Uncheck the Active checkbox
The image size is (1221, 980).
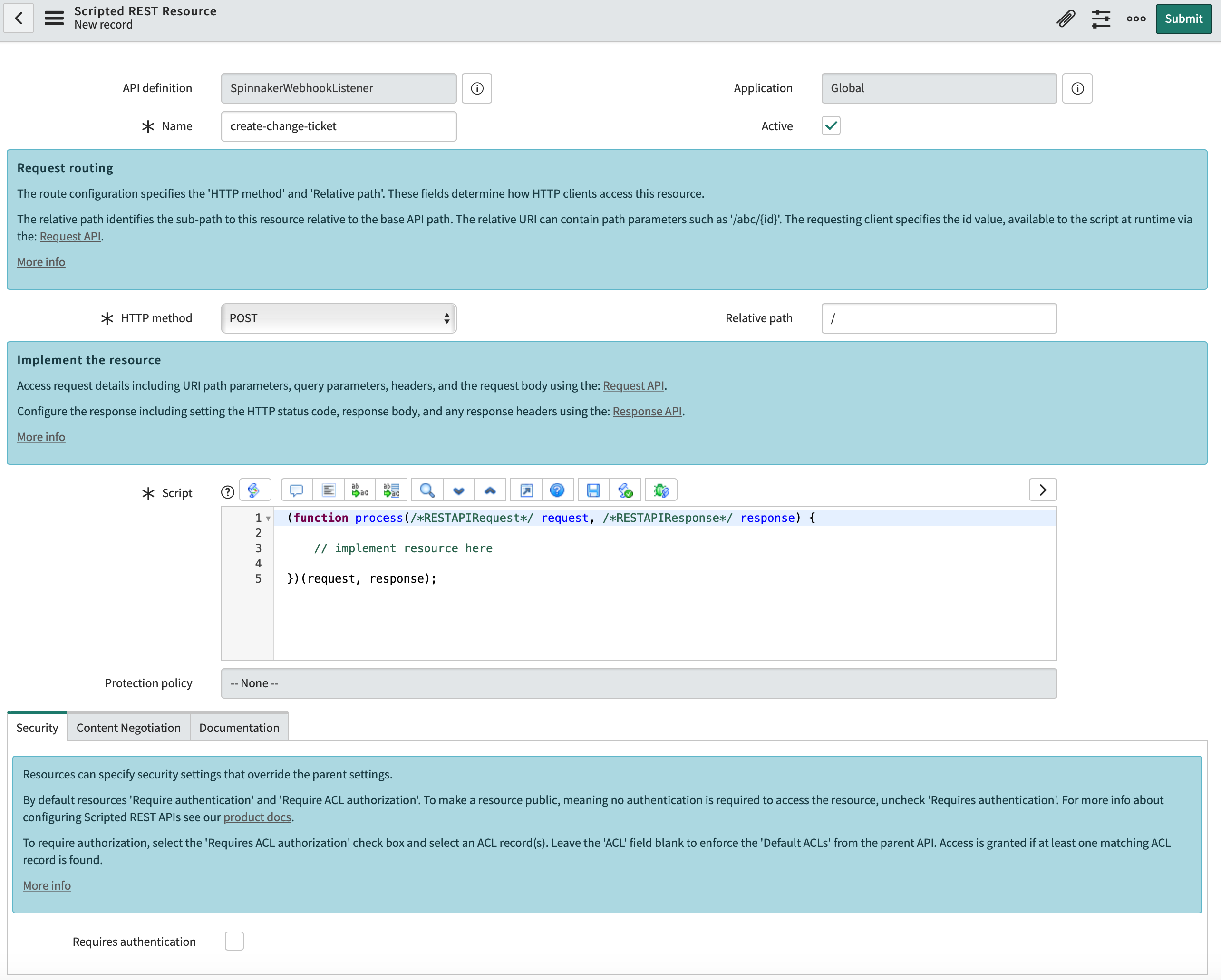pos(831,125)
